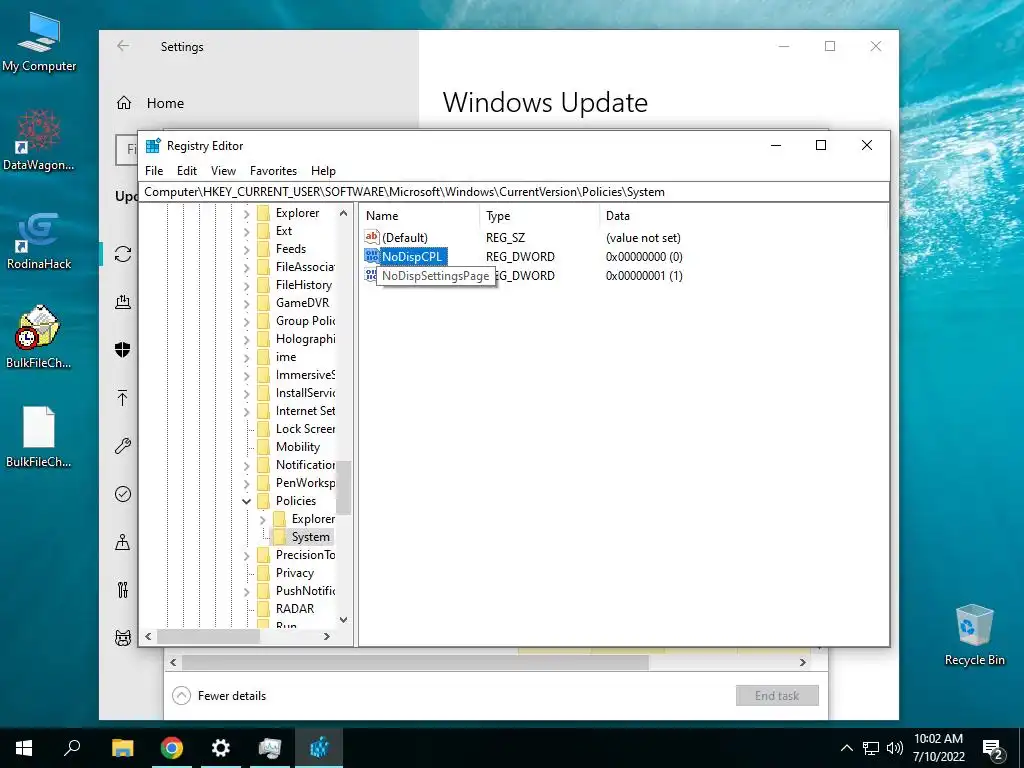Open Windows Update sync icon in Settings sidebar

123,253
